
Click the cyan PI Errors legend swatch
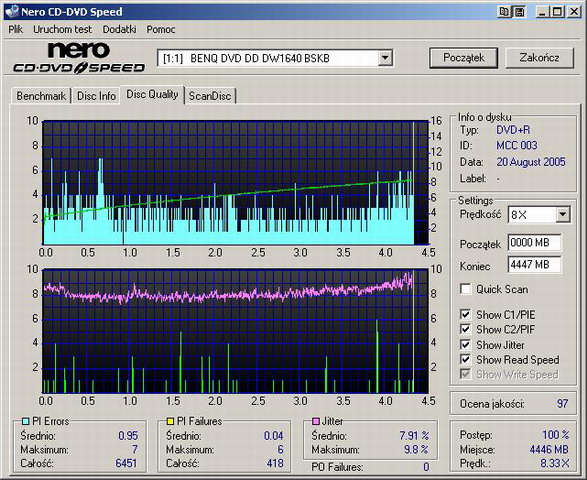click(25, 421)
